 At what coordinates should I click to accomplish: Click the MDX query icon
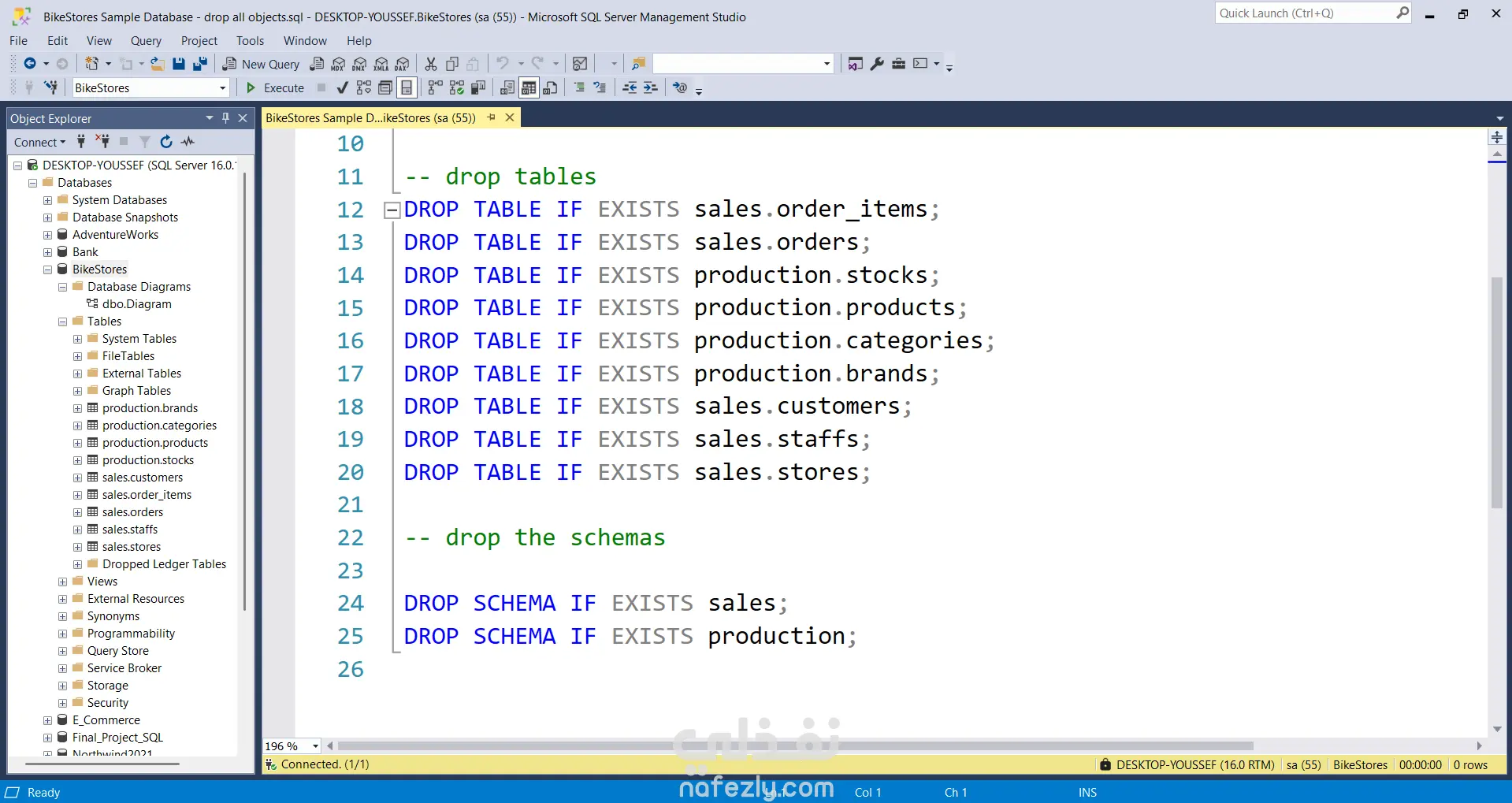338,64
